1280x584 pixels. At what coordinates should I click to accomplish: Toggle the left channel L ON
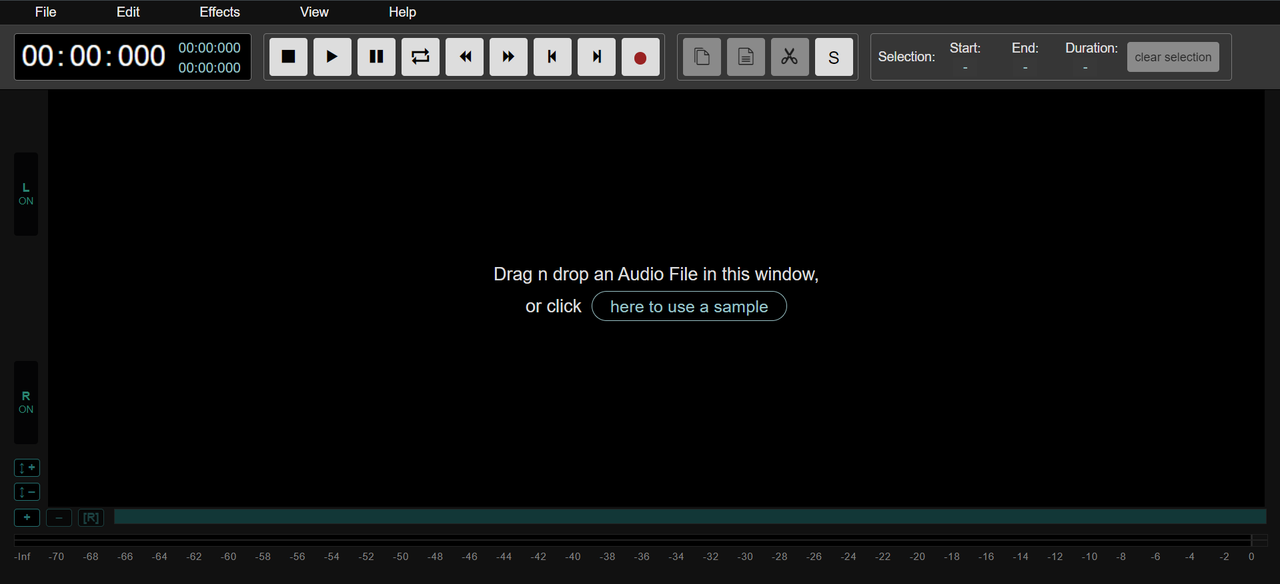26,194
